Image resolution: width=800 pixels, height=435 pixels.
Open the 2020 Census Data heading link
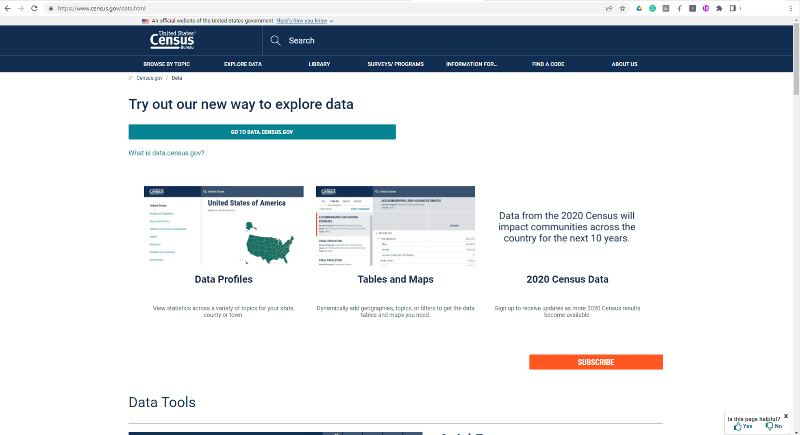567,279
